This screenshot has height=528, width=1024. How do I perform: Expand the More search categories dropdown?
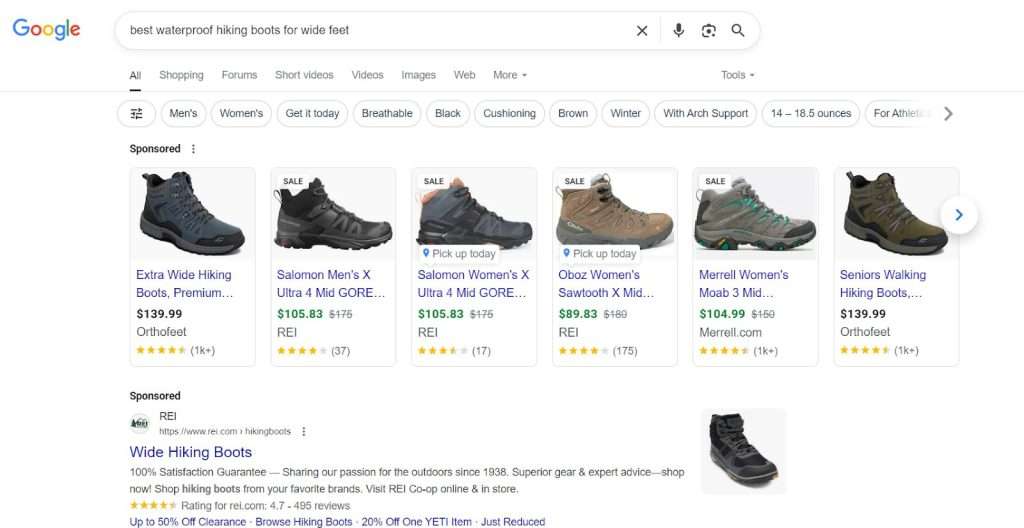coord(510,75)
